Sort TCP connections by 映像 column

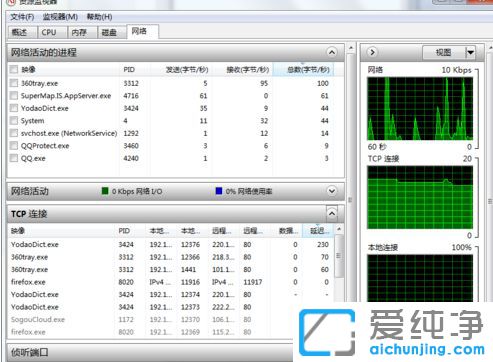click(61, 231)
